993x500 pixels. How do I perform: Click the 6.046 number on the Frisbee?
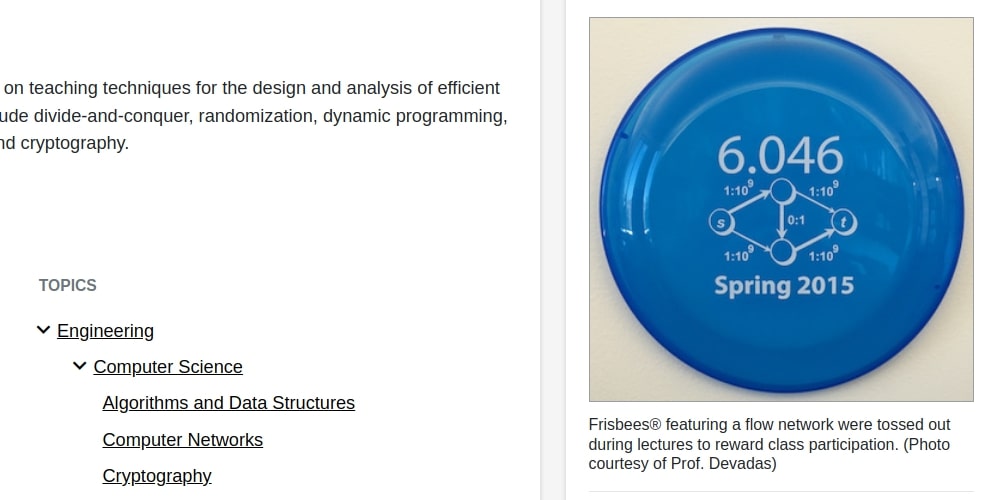(x=780, y=156)
